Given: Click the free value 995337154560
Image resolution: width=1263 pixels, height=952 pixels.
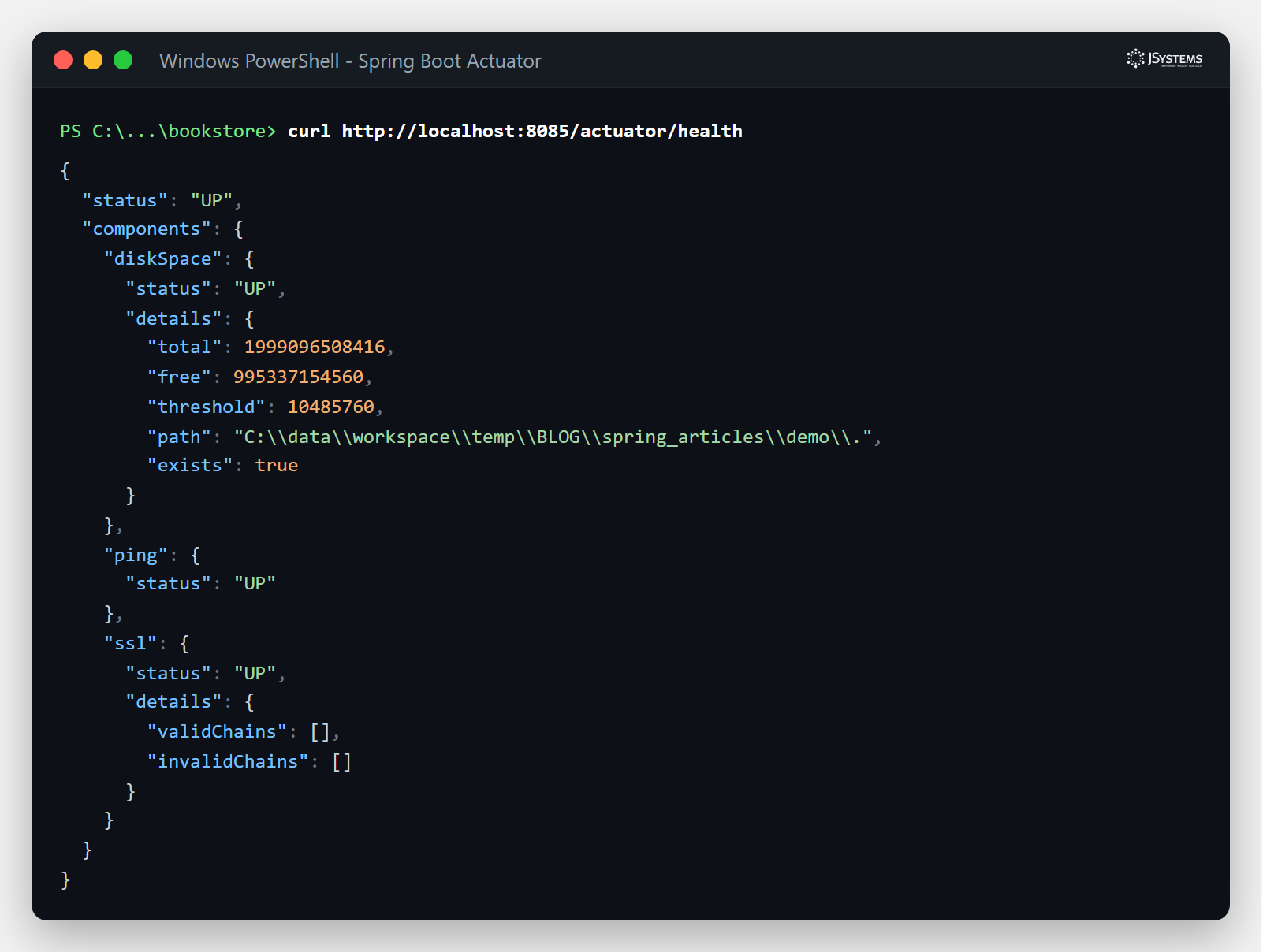Looking at the screenshot, I should coord(298,377).
